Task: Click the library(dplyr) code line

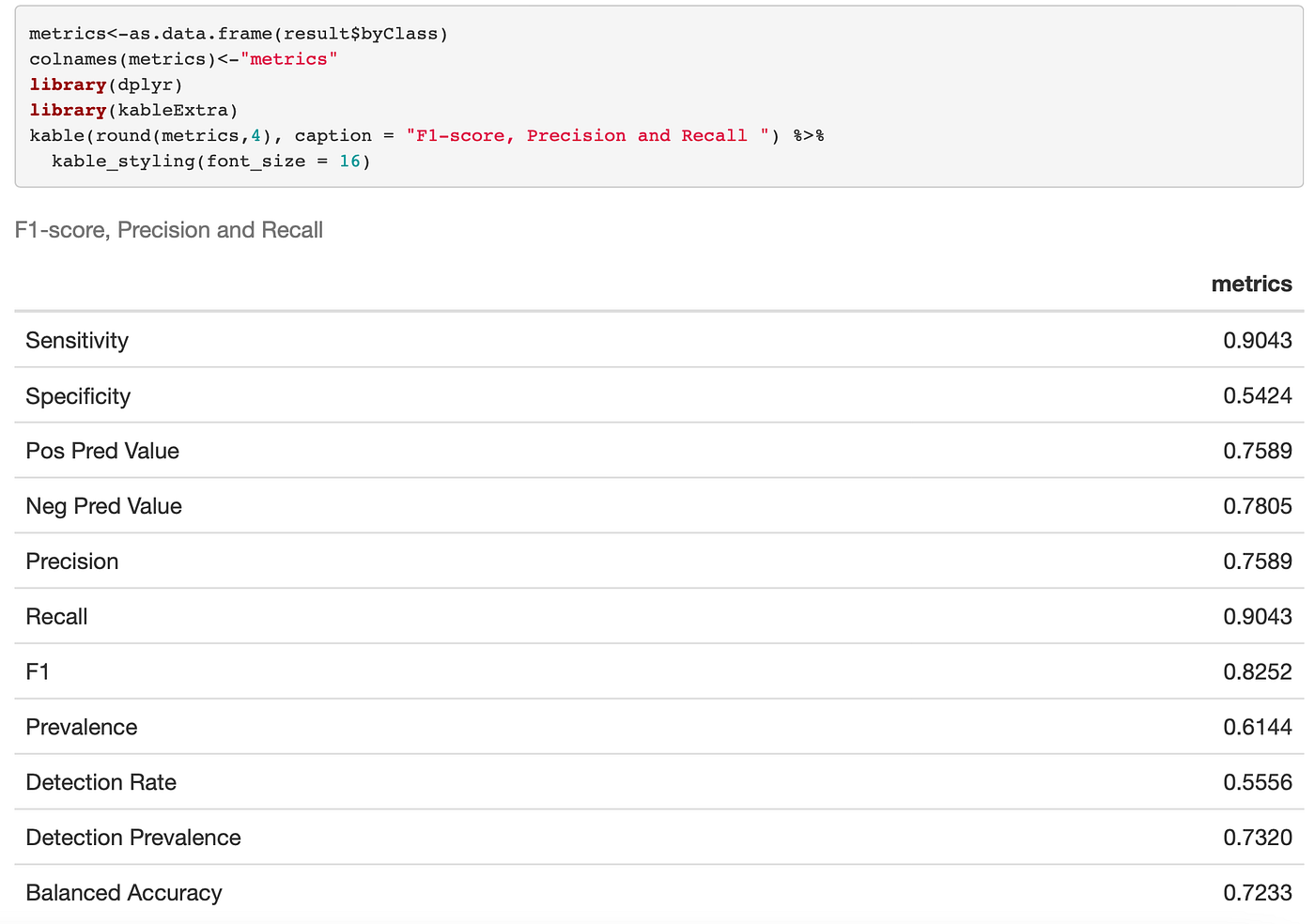Action: pyautogui.click(x=106, y=85)
